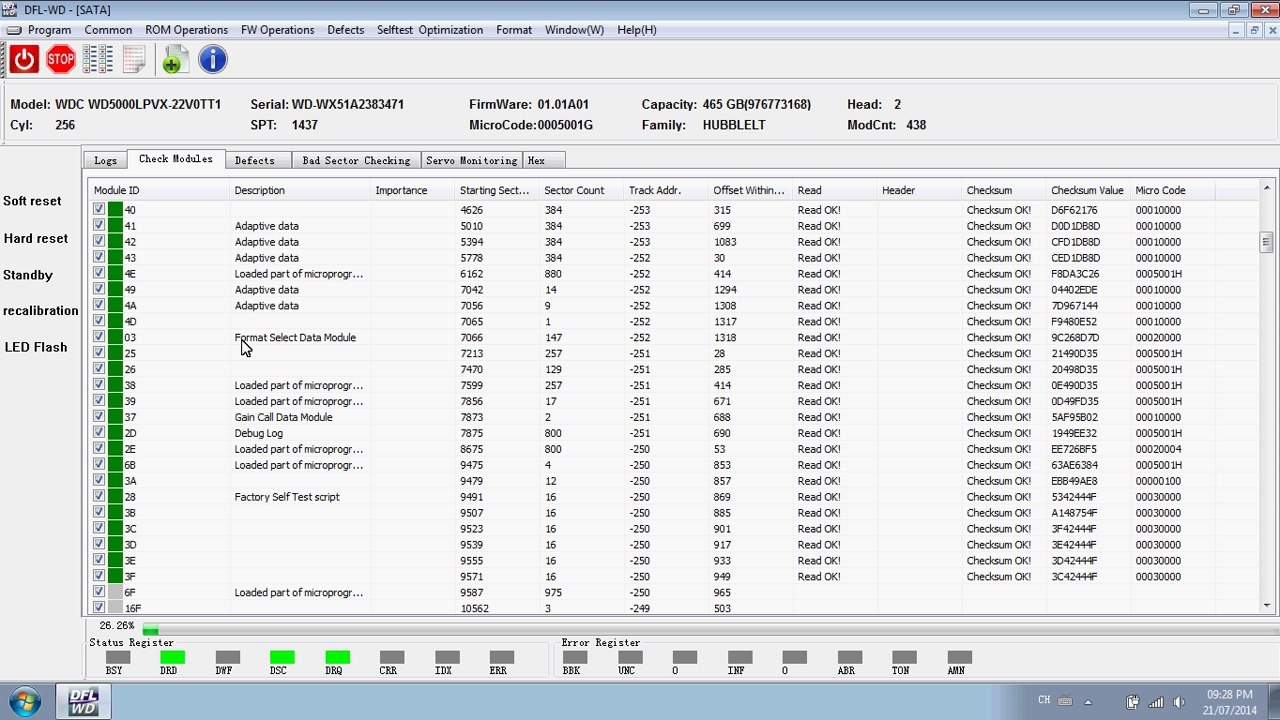The height and width of the screenshot is (720, 1280).
Task: Click the AMN error register indicator
Action: (x=959, y=657)
